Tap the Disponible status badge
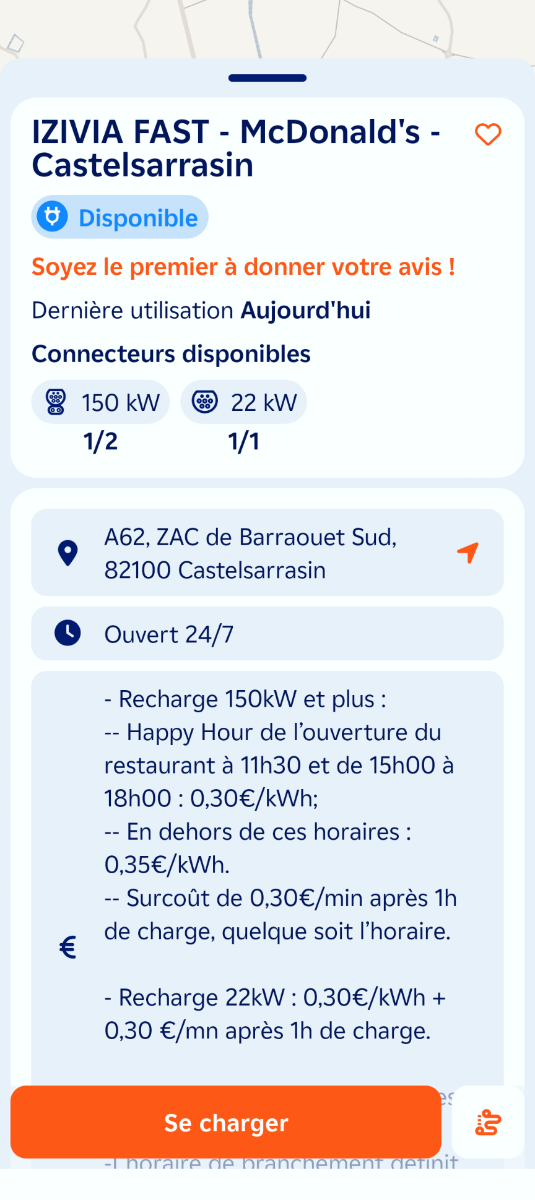This screenshot has height=1200, width=535. coord(120,217)
